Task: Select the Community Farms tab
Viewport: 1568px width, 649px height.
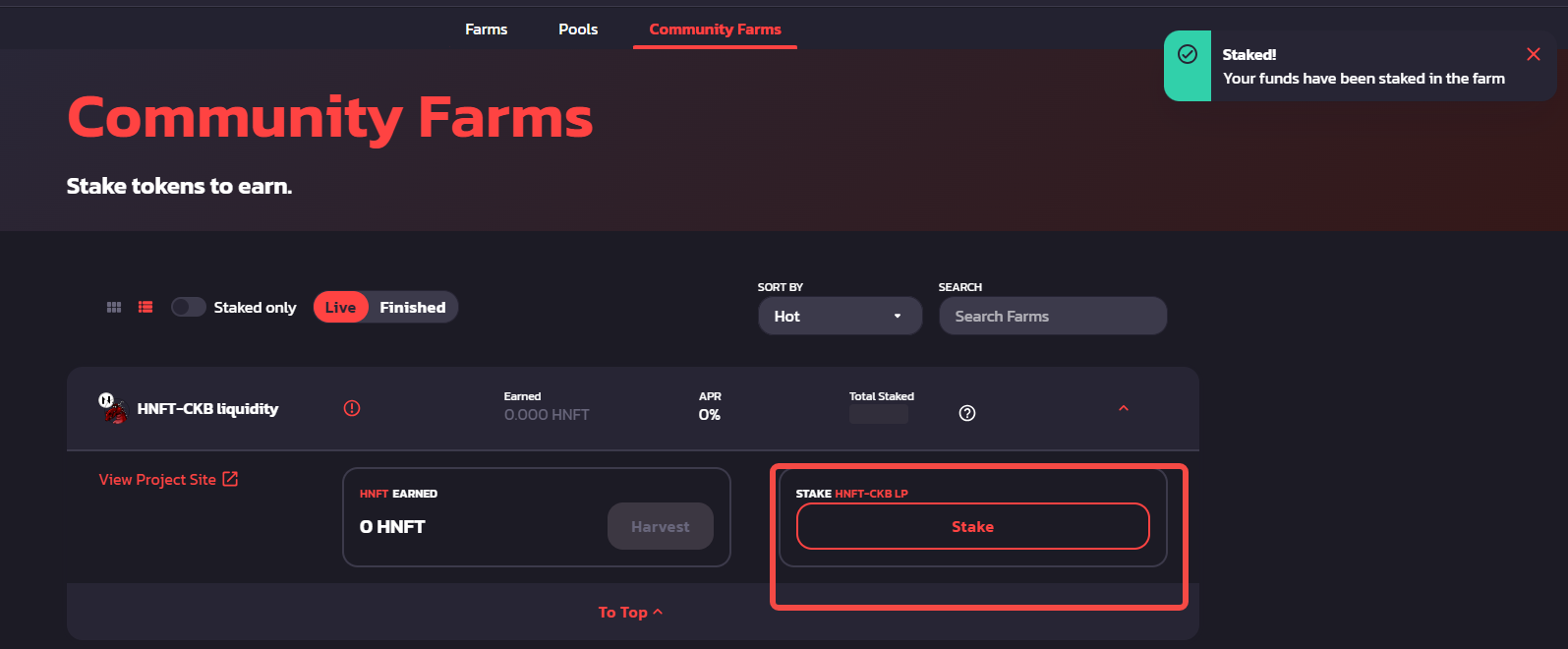Action: [715, 29]
